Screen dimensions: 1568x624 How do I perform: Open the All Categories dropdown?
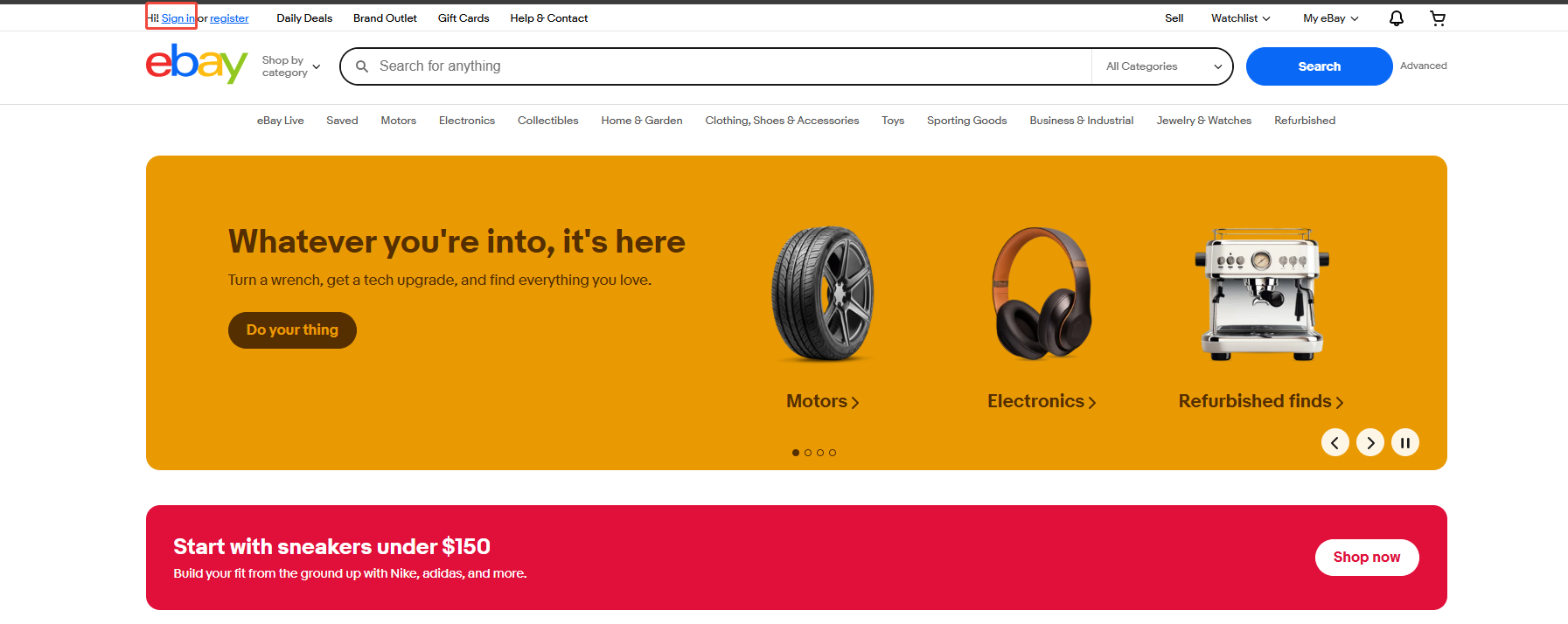tap(1162, 66)
